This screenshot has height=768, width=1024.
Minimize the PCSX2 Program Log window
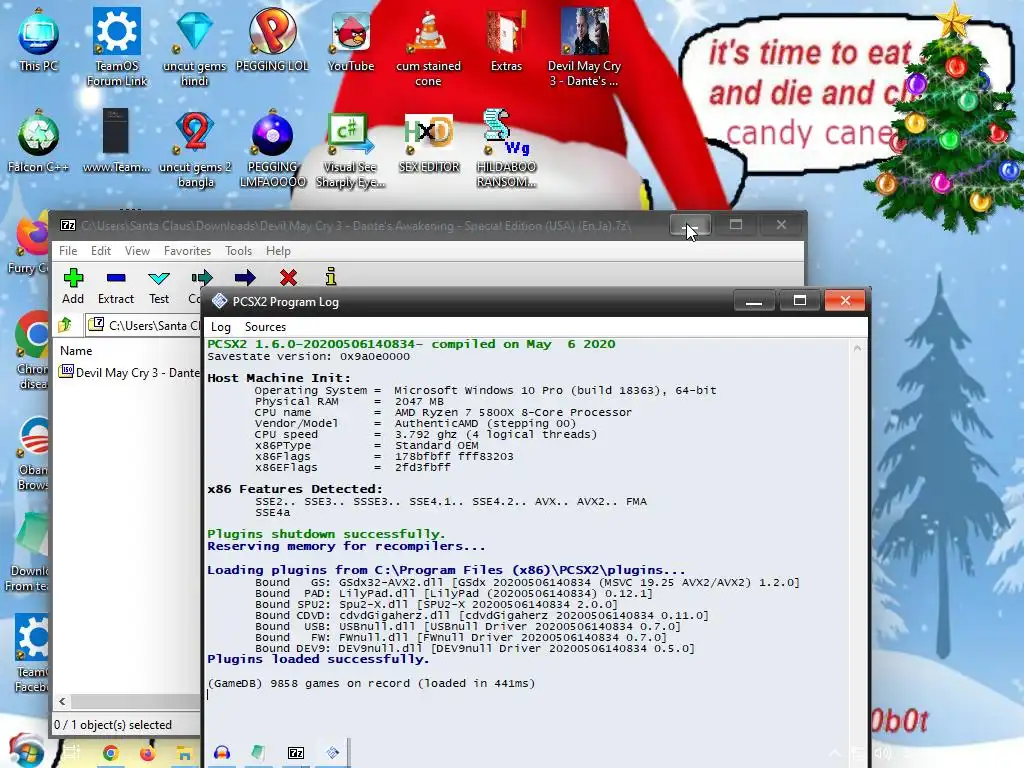tap(754, 301)
